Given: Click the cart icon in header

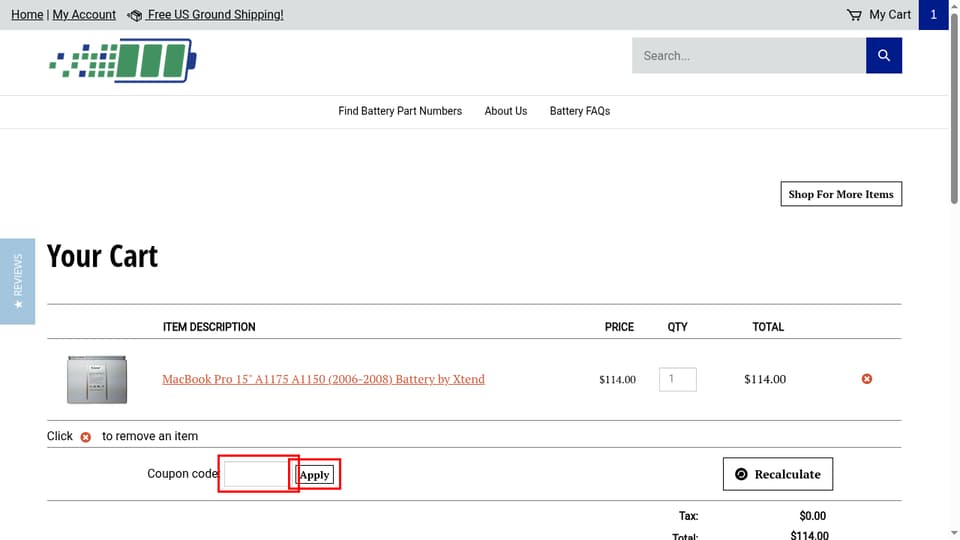Looking at the screenshot, I should coord(854,15).
